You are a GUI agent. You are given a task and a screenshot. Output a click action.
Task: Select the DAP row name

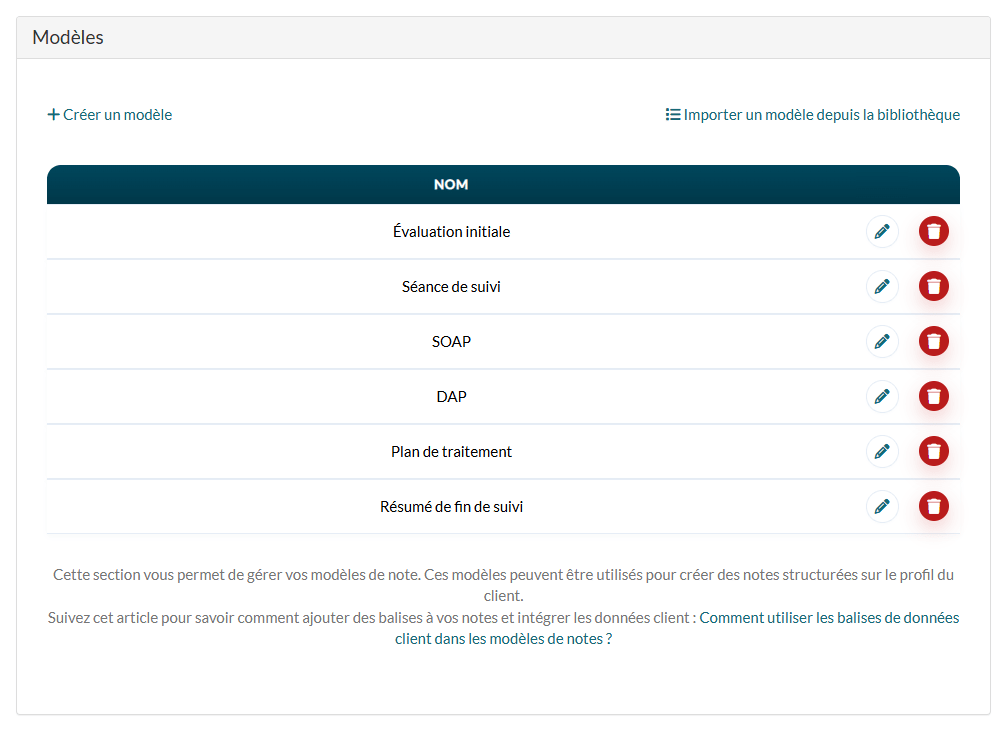tap(451, 397)
